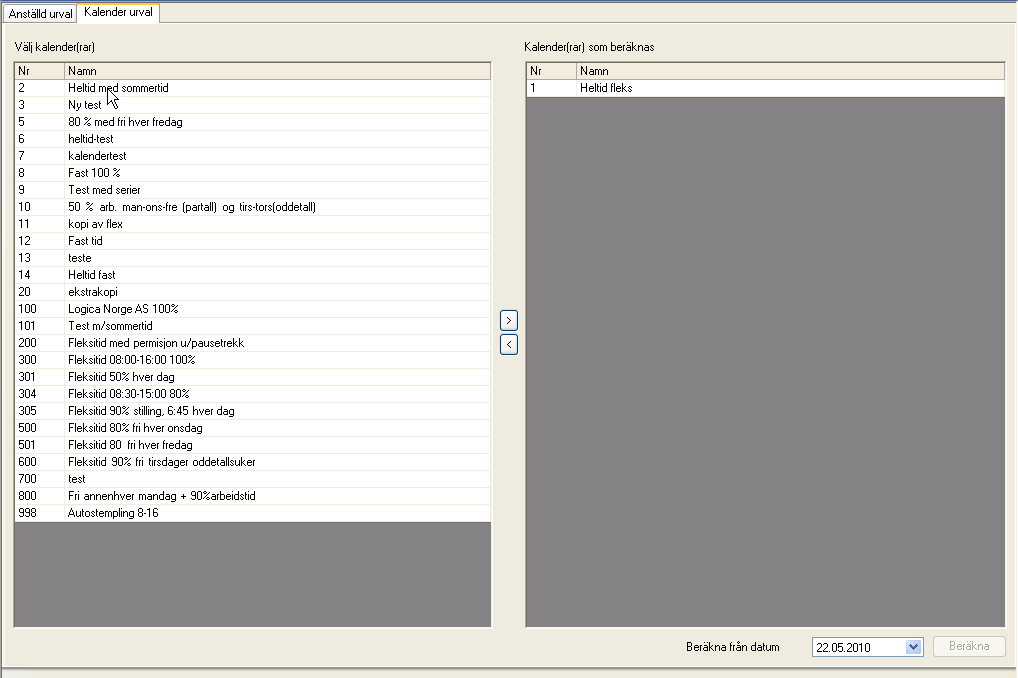
Task: Select 'Fleksitid 50% hver dag'
Action: point(253,377)
